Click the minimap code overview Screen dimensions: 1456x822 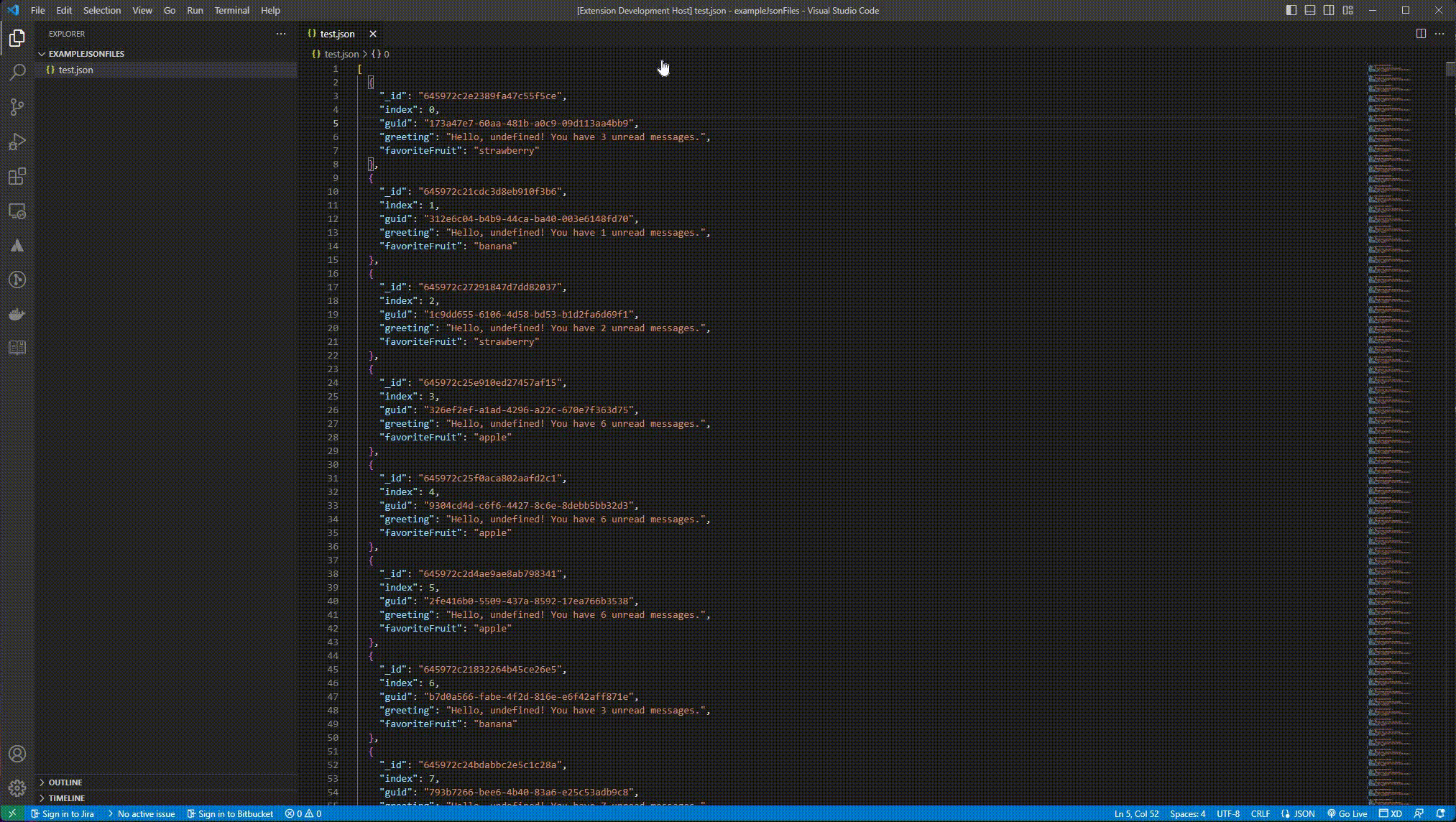click(1390, 431)
